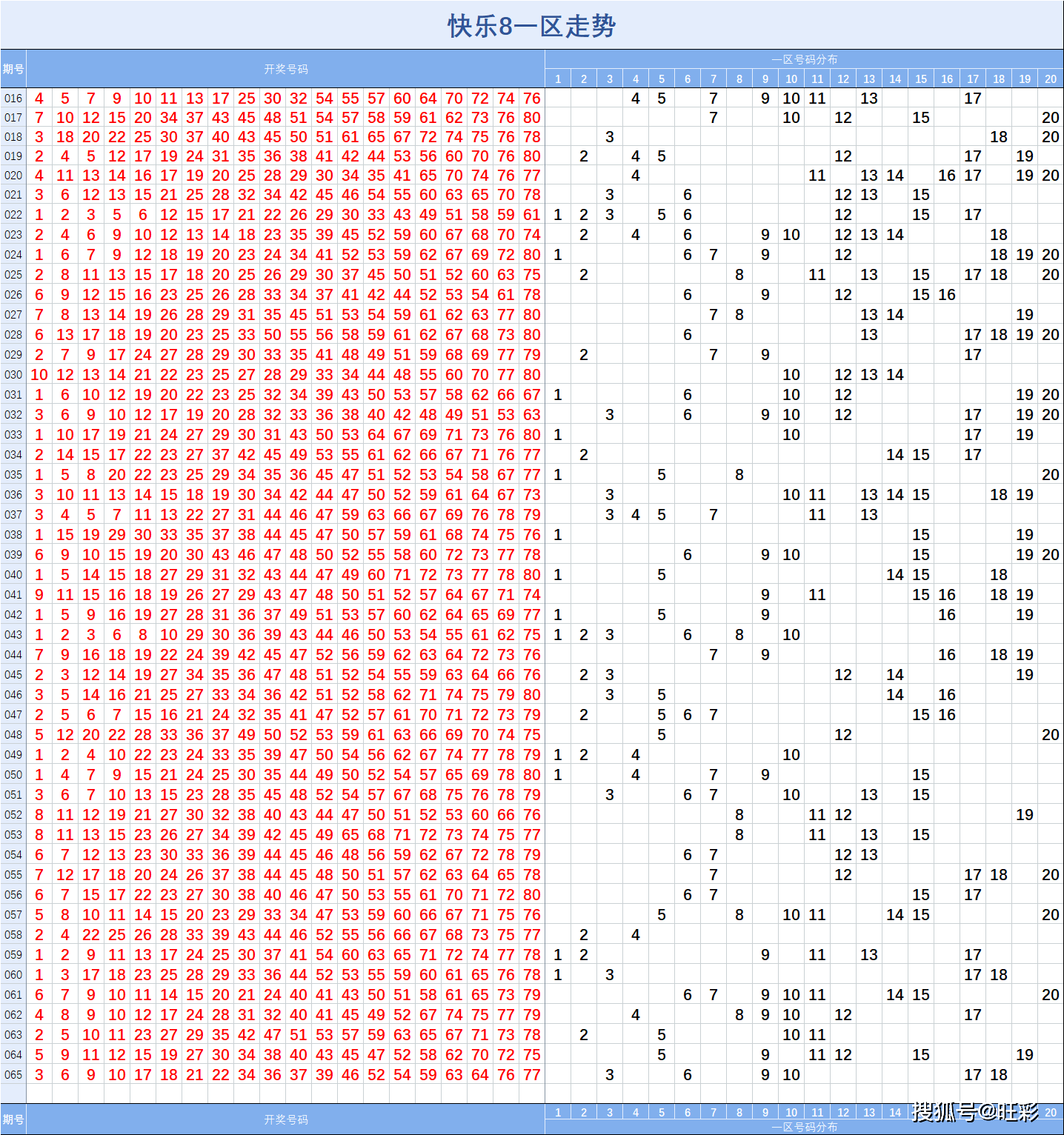This screenshot has height=1135, width=1064.
Task: Click black 18 in row 065 distribution area
Action: point(999,1075)
